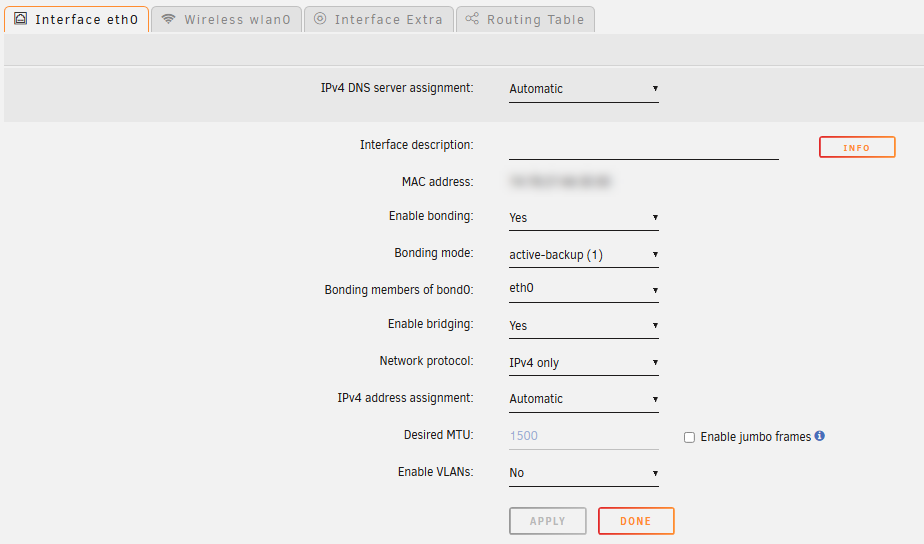Viewport: 924px width, 544px height.
Task: Click the DONE button
Action: coord(635,521)
